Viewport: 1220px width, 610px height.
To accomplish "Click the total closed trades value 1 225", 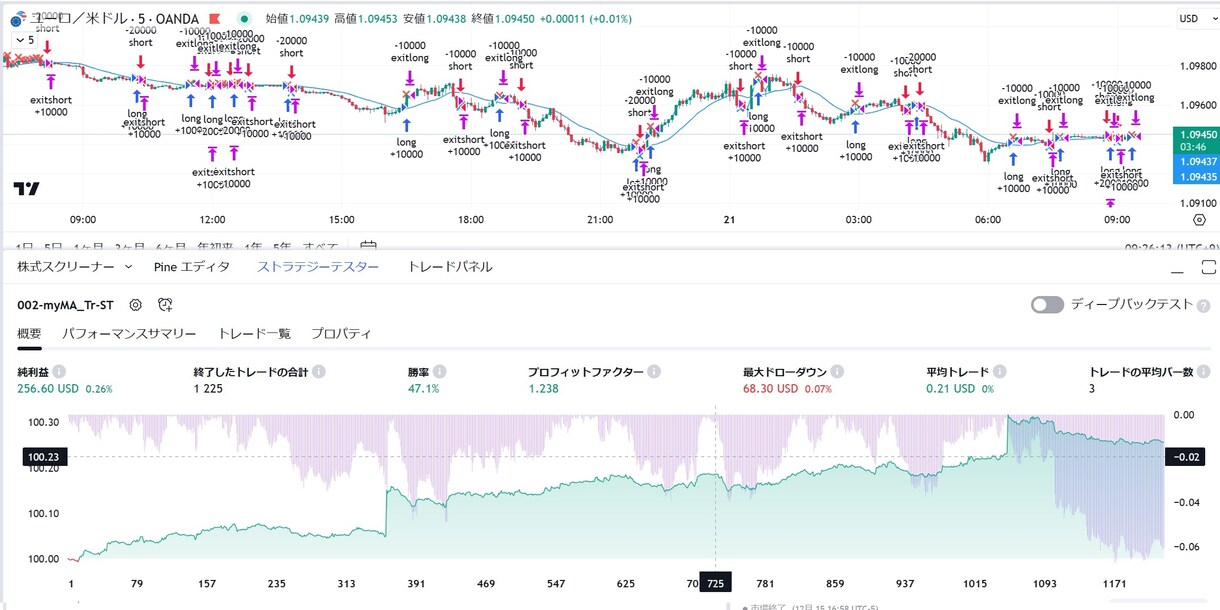I will 210,388.
